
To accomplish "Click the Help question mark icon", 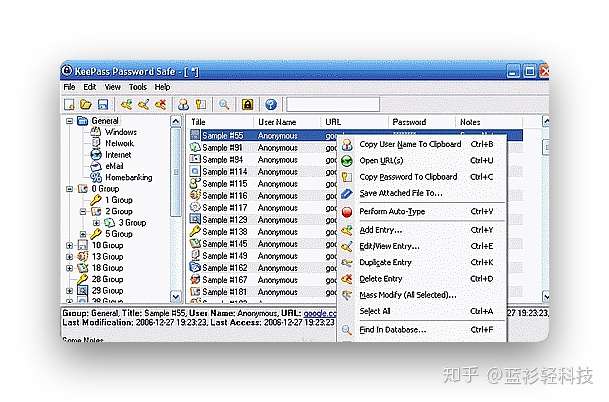I will pyautogui.click(x=271, y=104).
